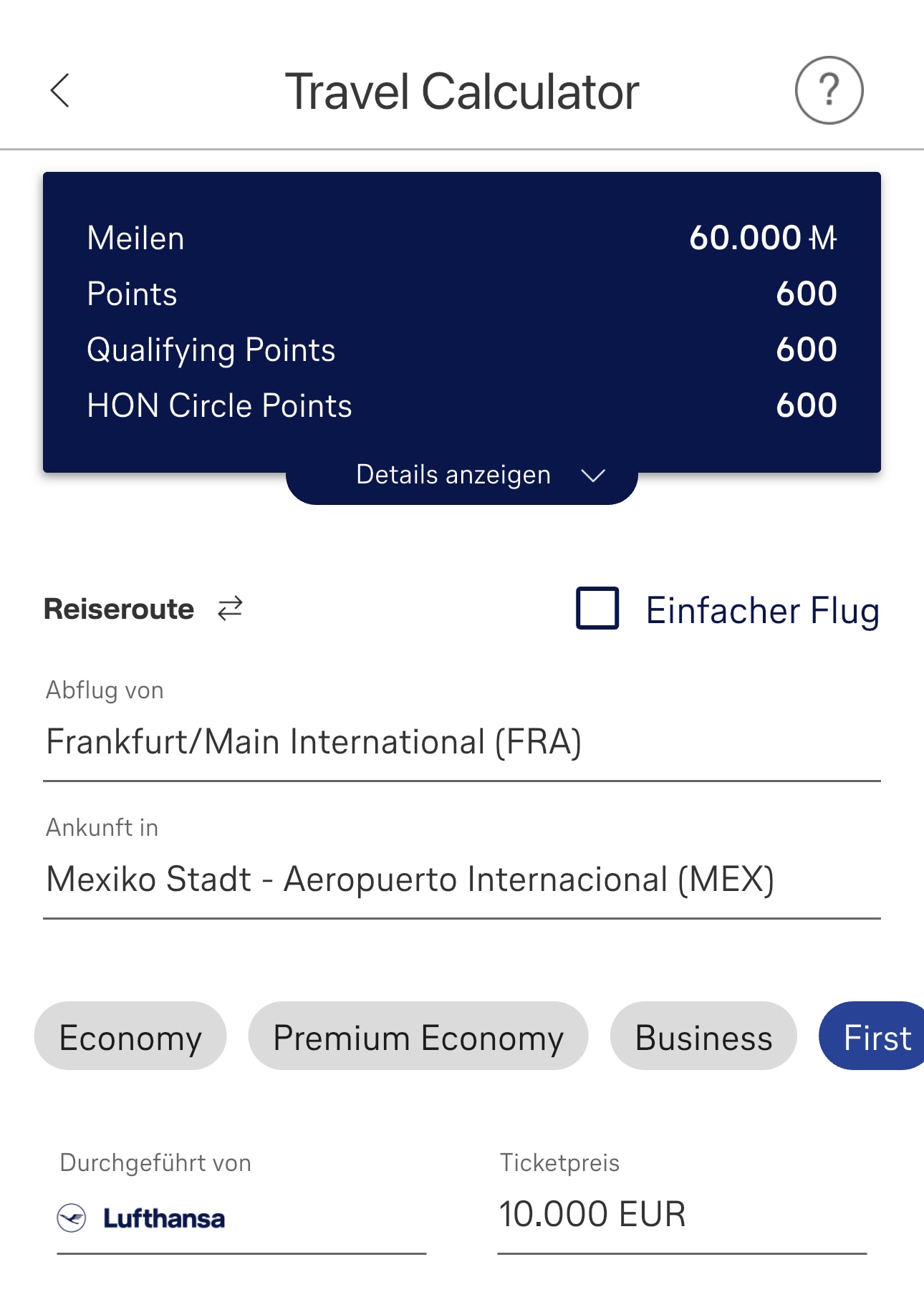Edit the Abflug von departure field
The height and width of the screenshot is (1315, 924).
point(461,742)
